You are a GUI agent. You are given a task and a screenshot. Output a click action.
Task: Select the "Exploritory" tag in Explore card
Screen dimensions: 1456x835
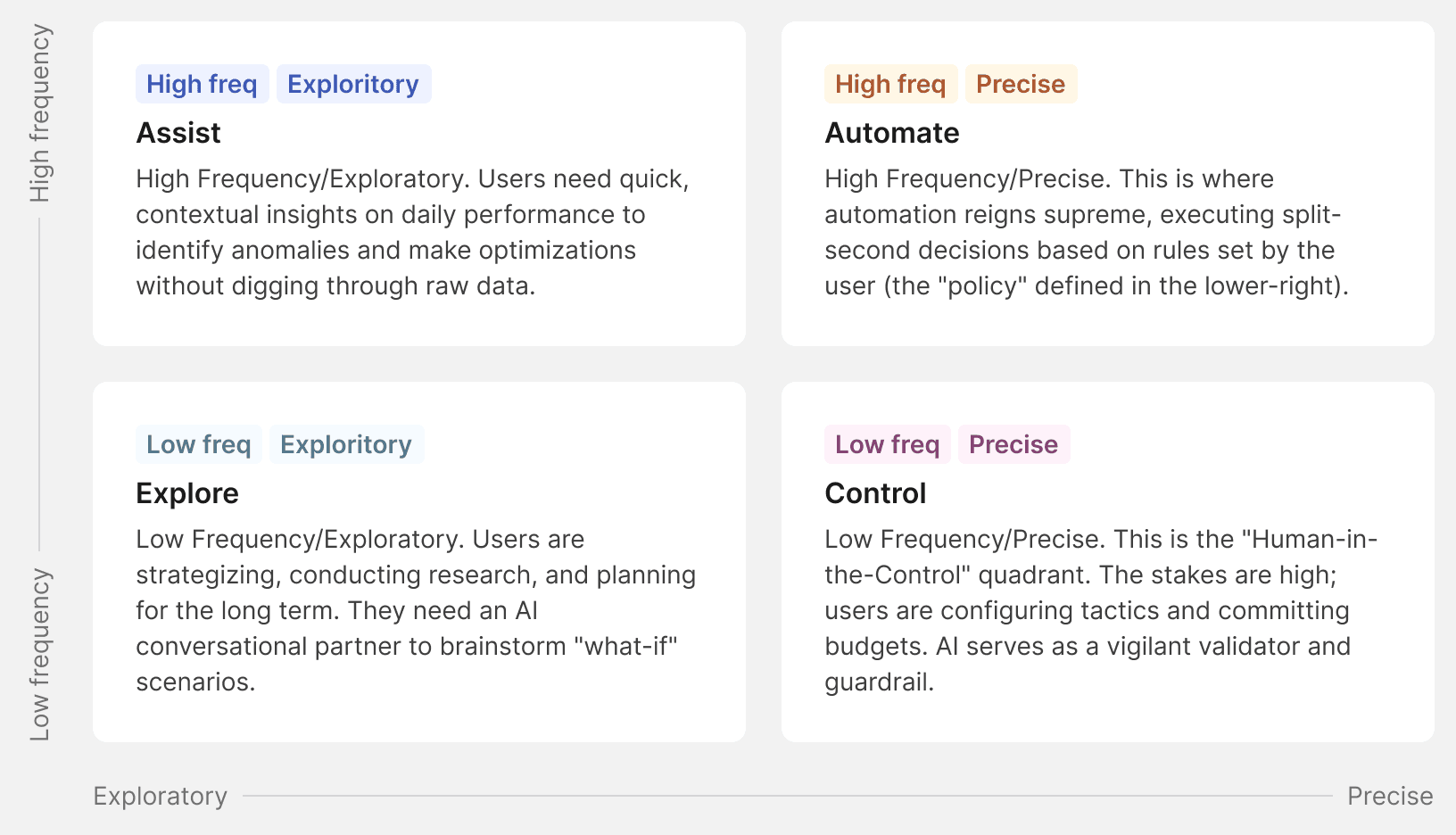pyautogui.click(x=346, y=444)
